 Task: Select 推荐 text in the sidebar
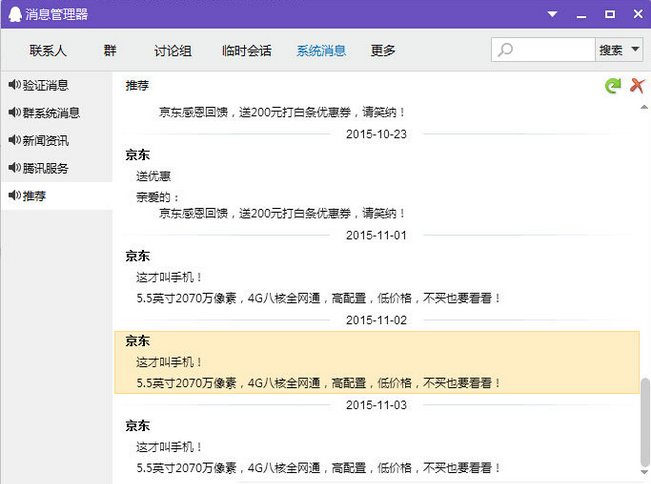point(34,196)
